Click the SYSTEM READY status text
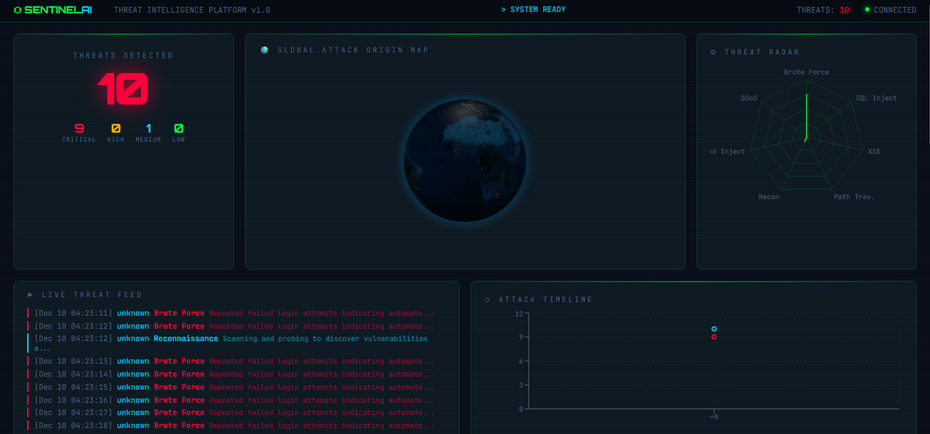 (534, 9)
